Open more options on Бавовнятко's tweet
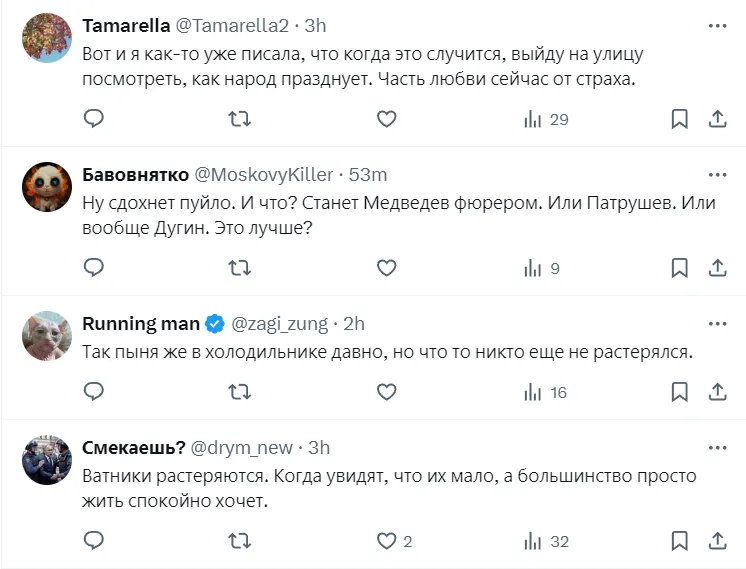 point(717,174)
